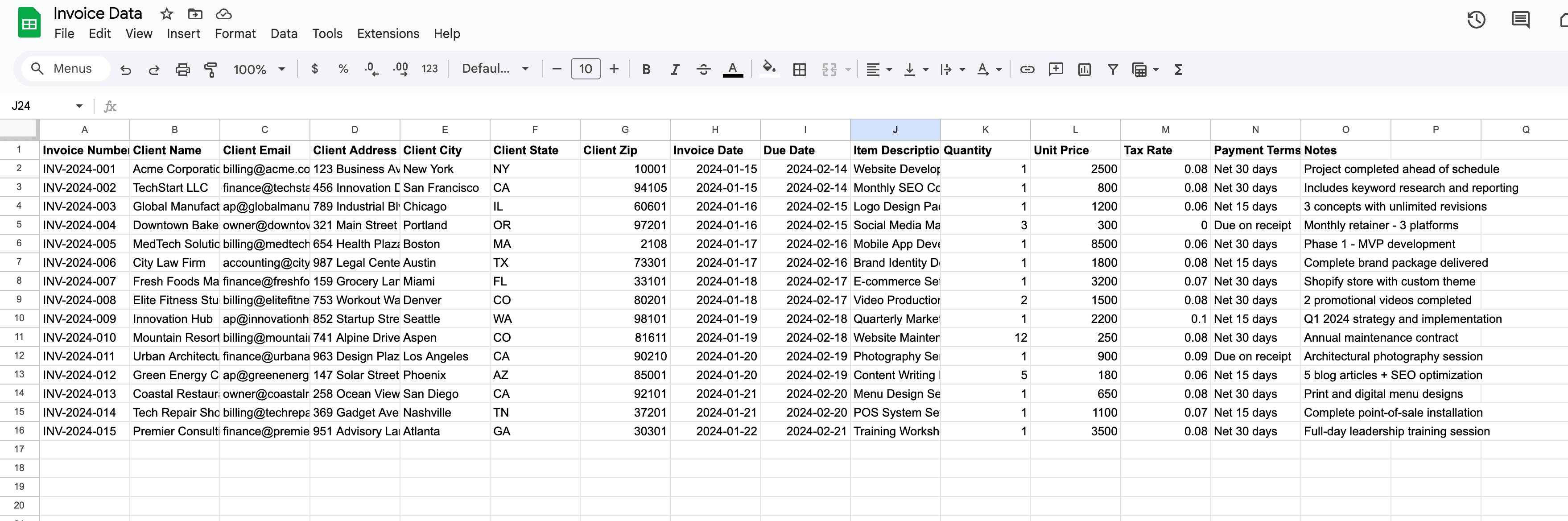Click the increase font size plus button
The width and height of the screenshot is (1568, 521).
614,69
